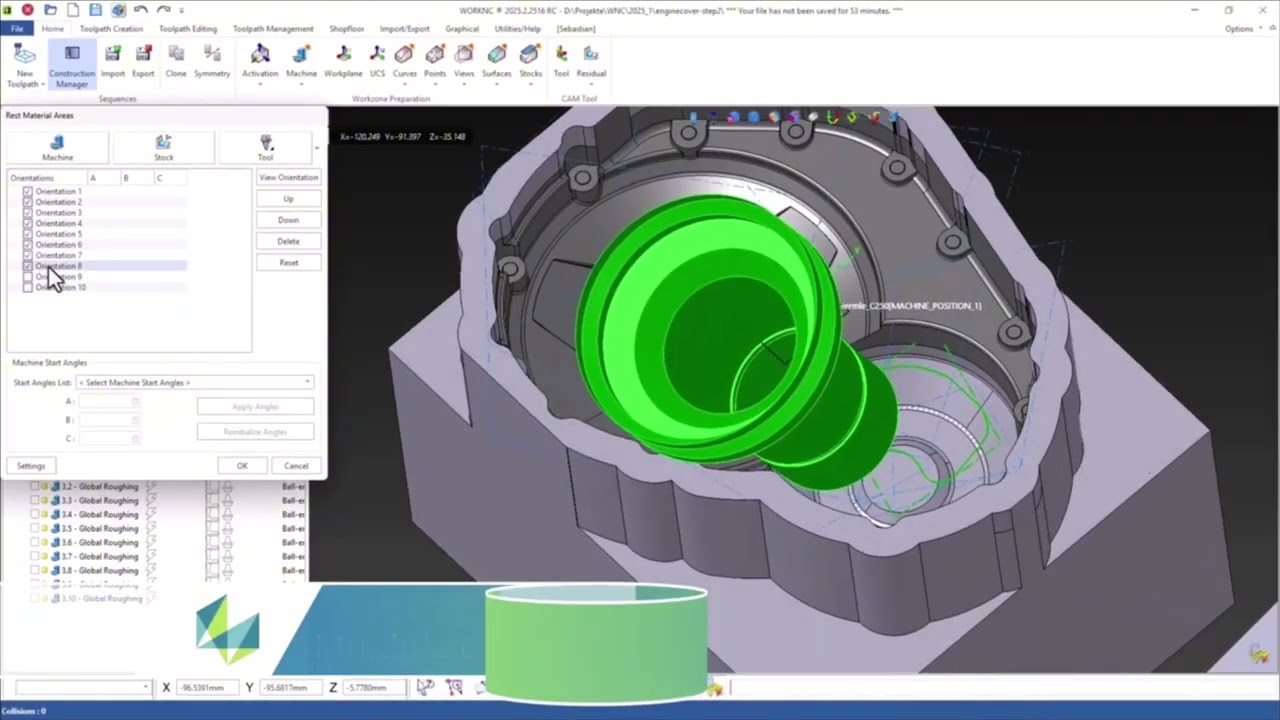Enable the Orientation 9 checkbox
Screen dimensions: 1280x720
pyautogui.click(x=27, y=277)
